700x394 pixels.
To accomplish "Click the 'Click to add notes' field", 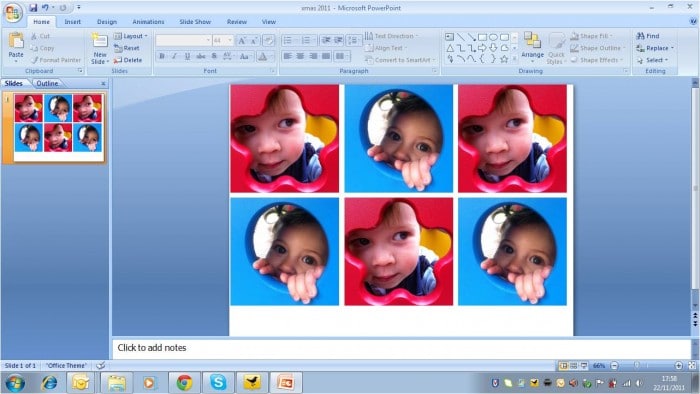I will (401, 348).
